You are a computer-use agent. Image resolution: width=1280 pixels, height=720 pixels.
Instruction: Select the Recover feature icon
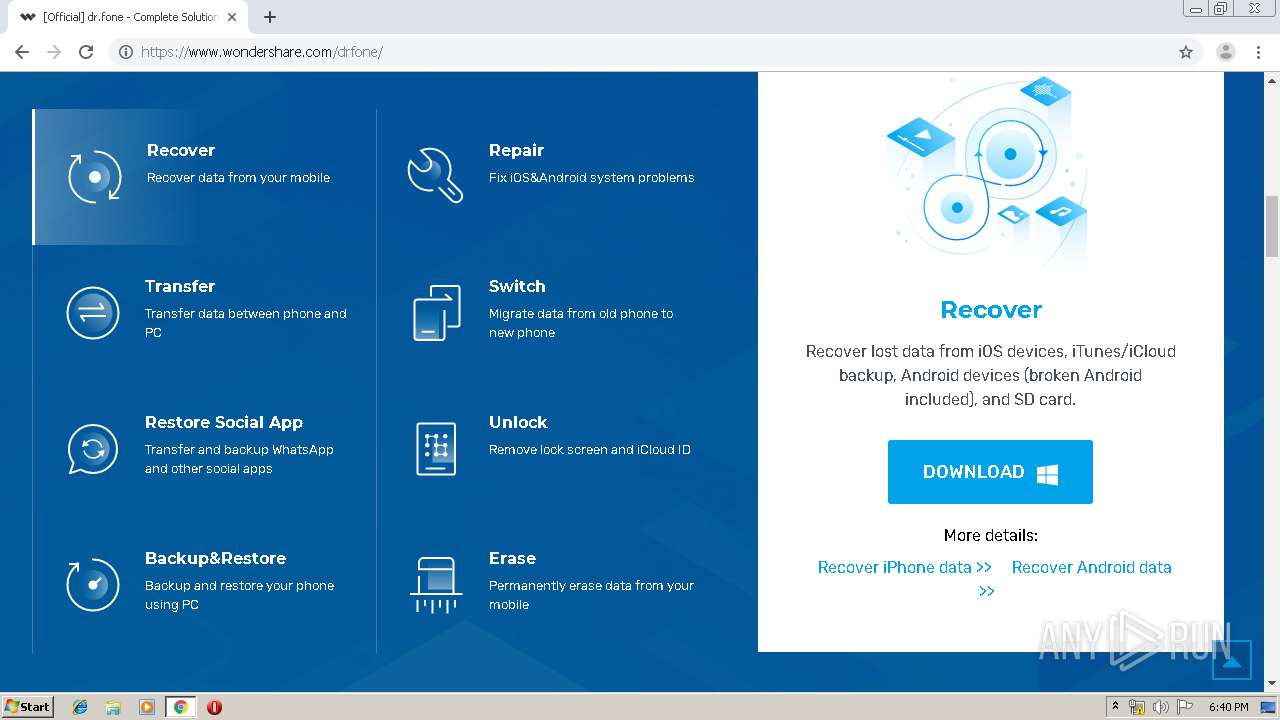pos(95,177)
